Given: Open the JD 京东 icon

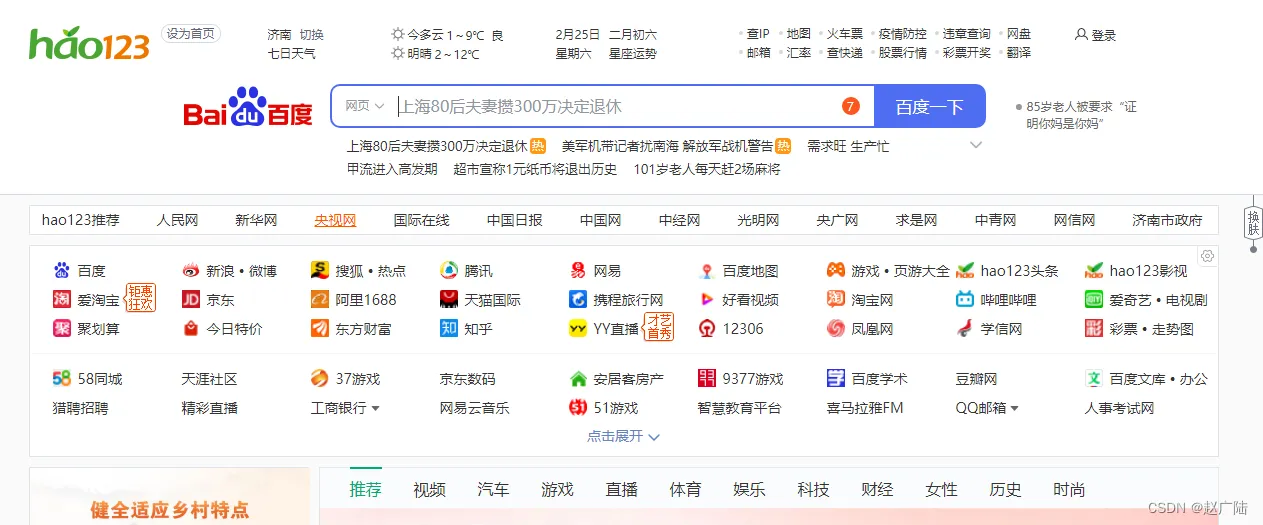Looking at the screenshot, I should (x=191, y=300).
